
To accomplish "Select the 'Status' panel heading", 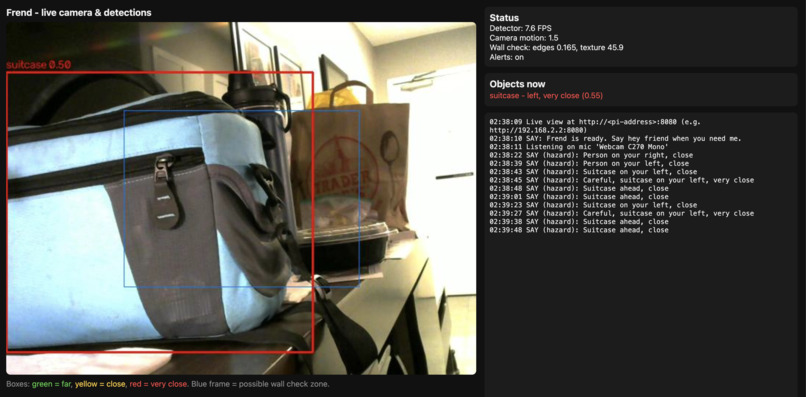I will 504,18.
